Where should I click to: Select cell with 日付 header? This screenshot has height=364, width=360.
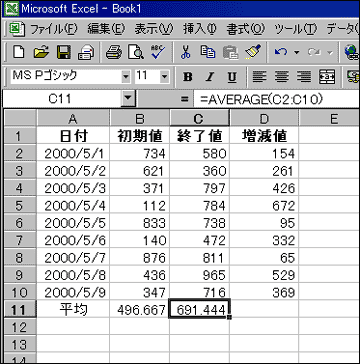tap(73, 136)
